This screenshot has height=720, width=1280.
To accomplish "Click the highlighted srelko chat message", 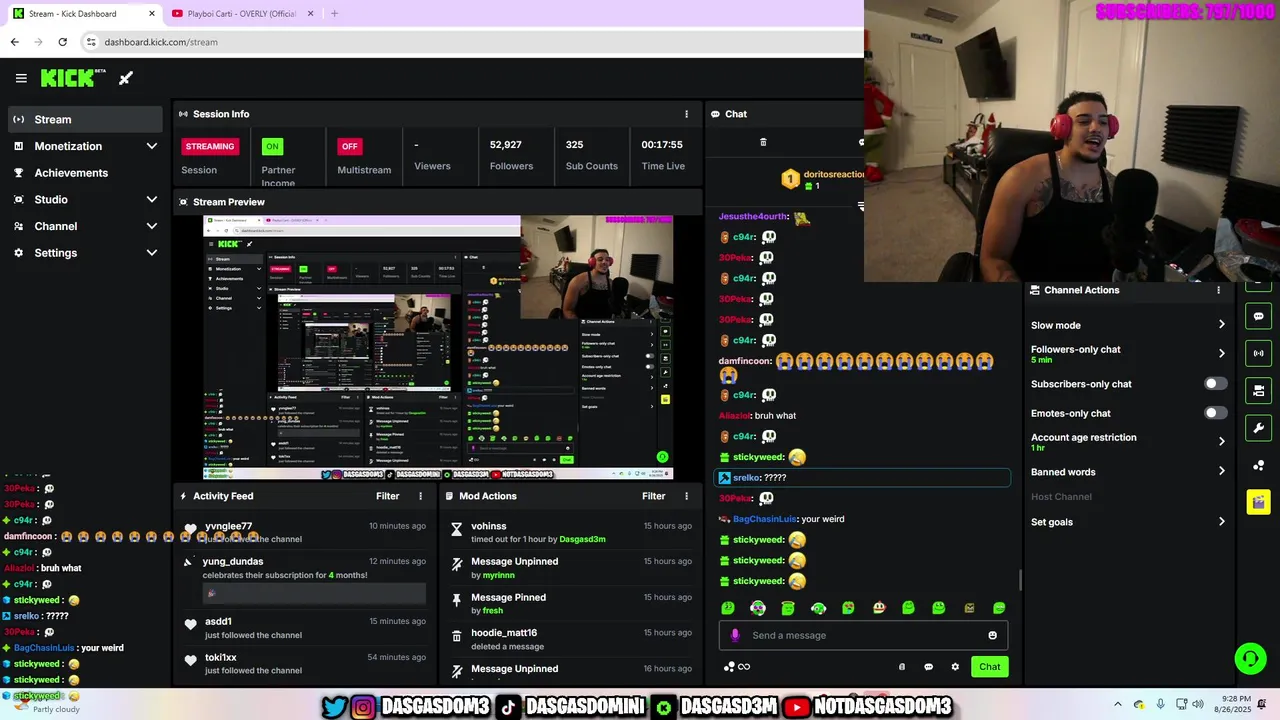I will point(863,478).
